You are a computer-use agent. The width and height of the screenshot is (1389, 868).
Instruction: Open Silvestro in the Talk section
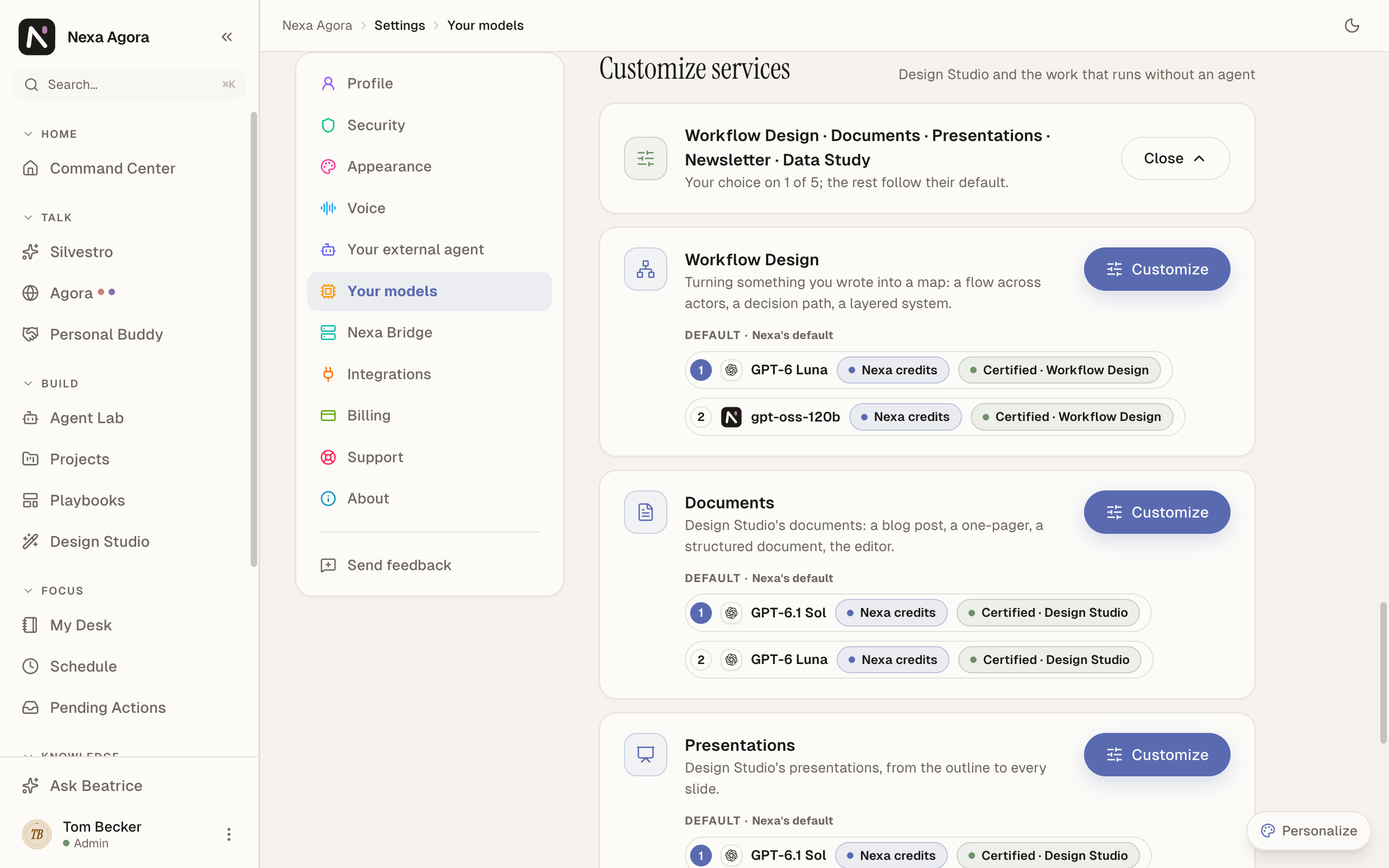coord(130,251)
